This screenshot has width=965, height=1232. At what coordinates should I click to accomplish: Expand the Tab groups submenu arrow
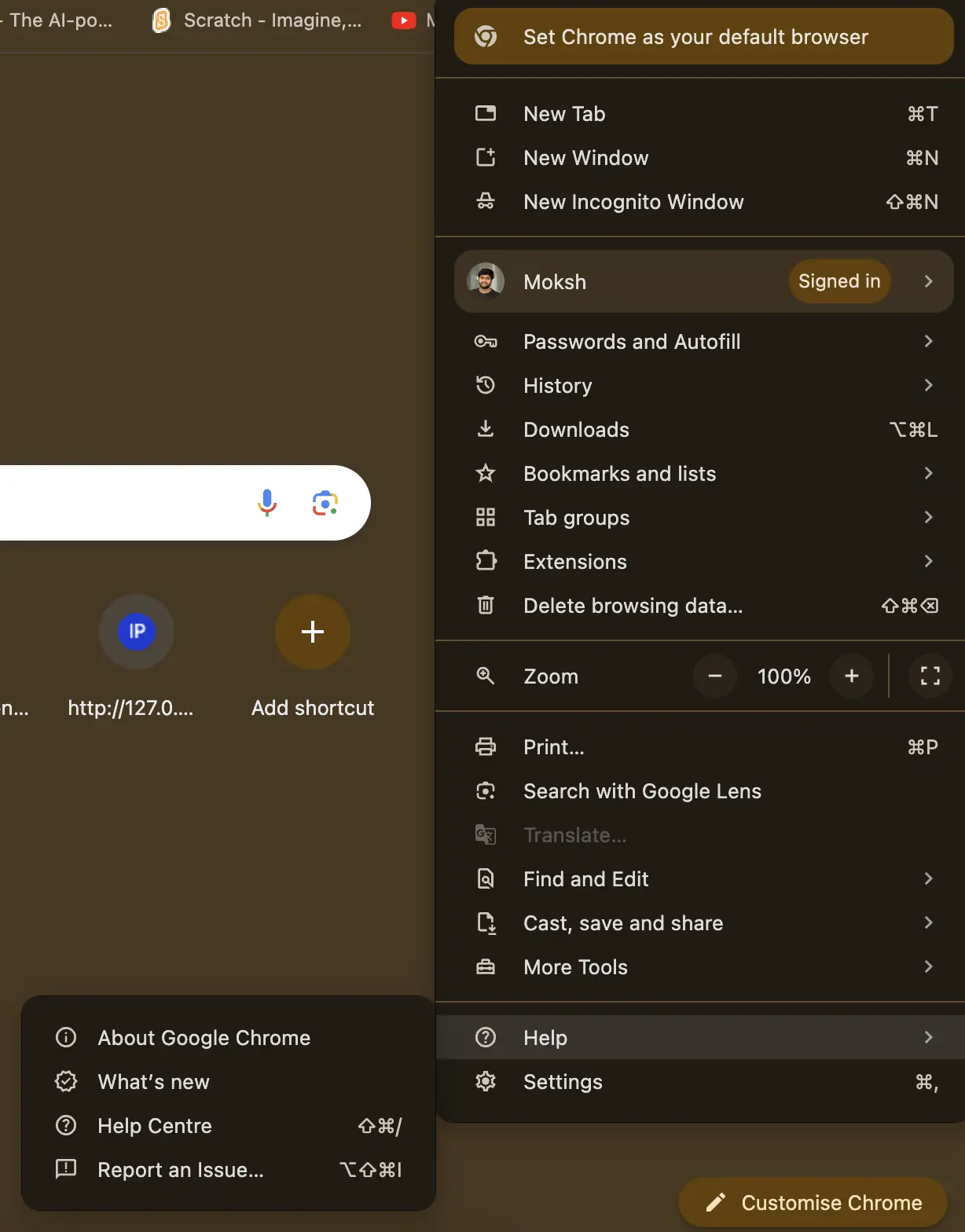pos(928,517)
